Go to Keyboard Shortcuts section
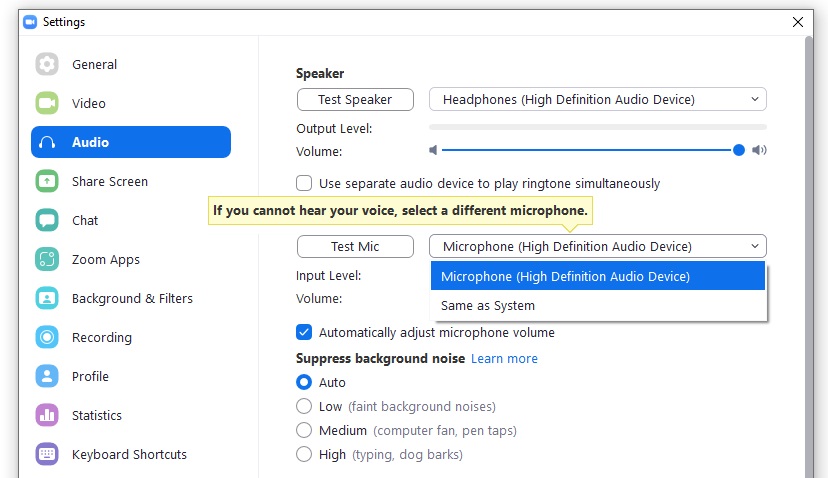Viewport: 828px width, 478px height. pyautogui.click(x=129, y=455)
